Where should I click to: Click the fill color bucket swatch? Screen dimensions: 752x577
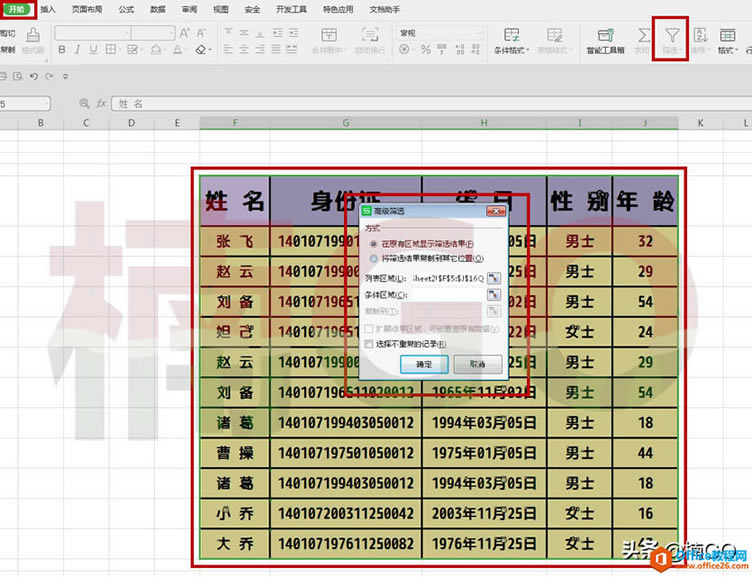(x=156, y=49)
